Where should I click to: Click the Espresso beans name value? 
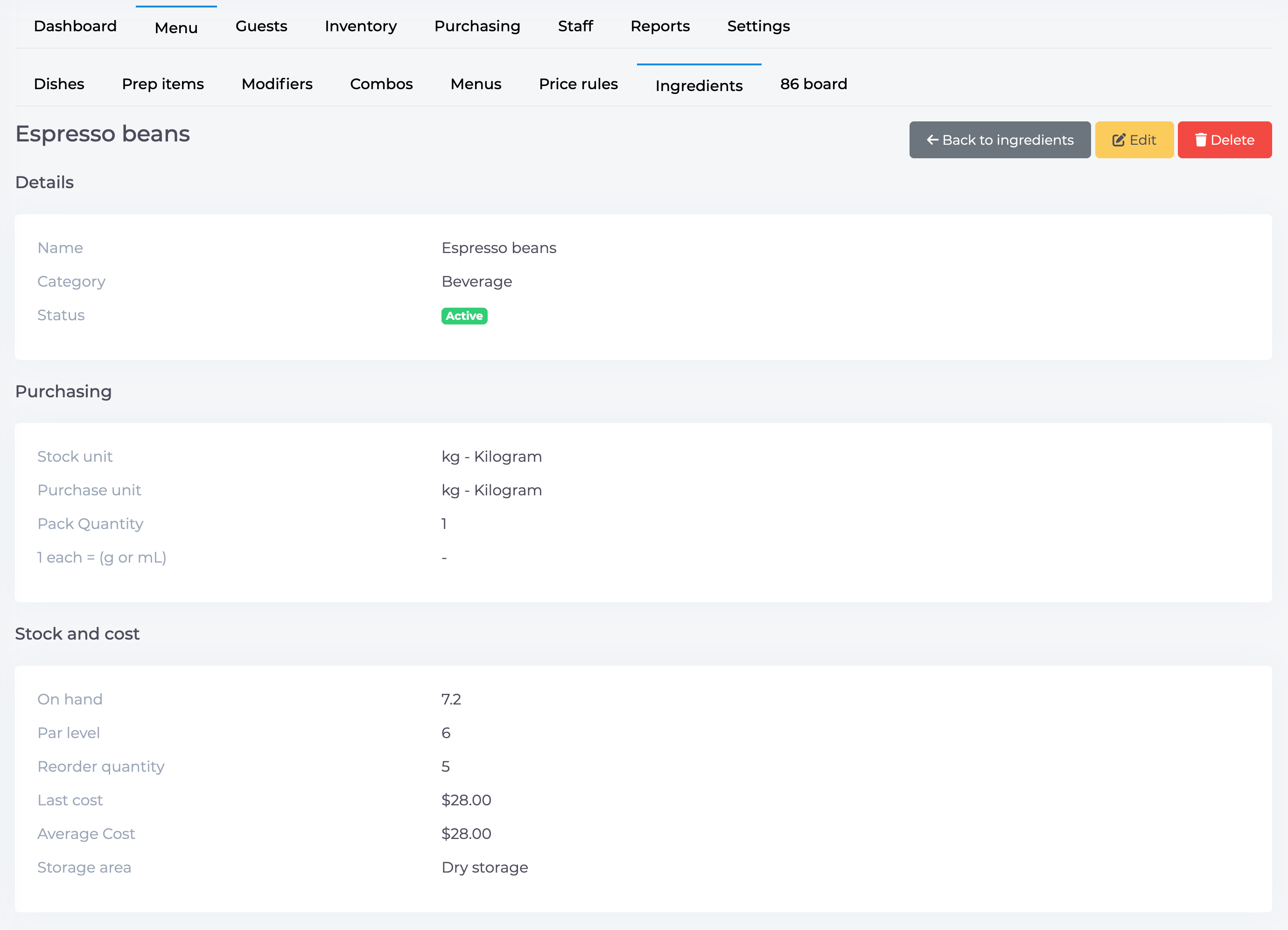click(x=498, y=248)
